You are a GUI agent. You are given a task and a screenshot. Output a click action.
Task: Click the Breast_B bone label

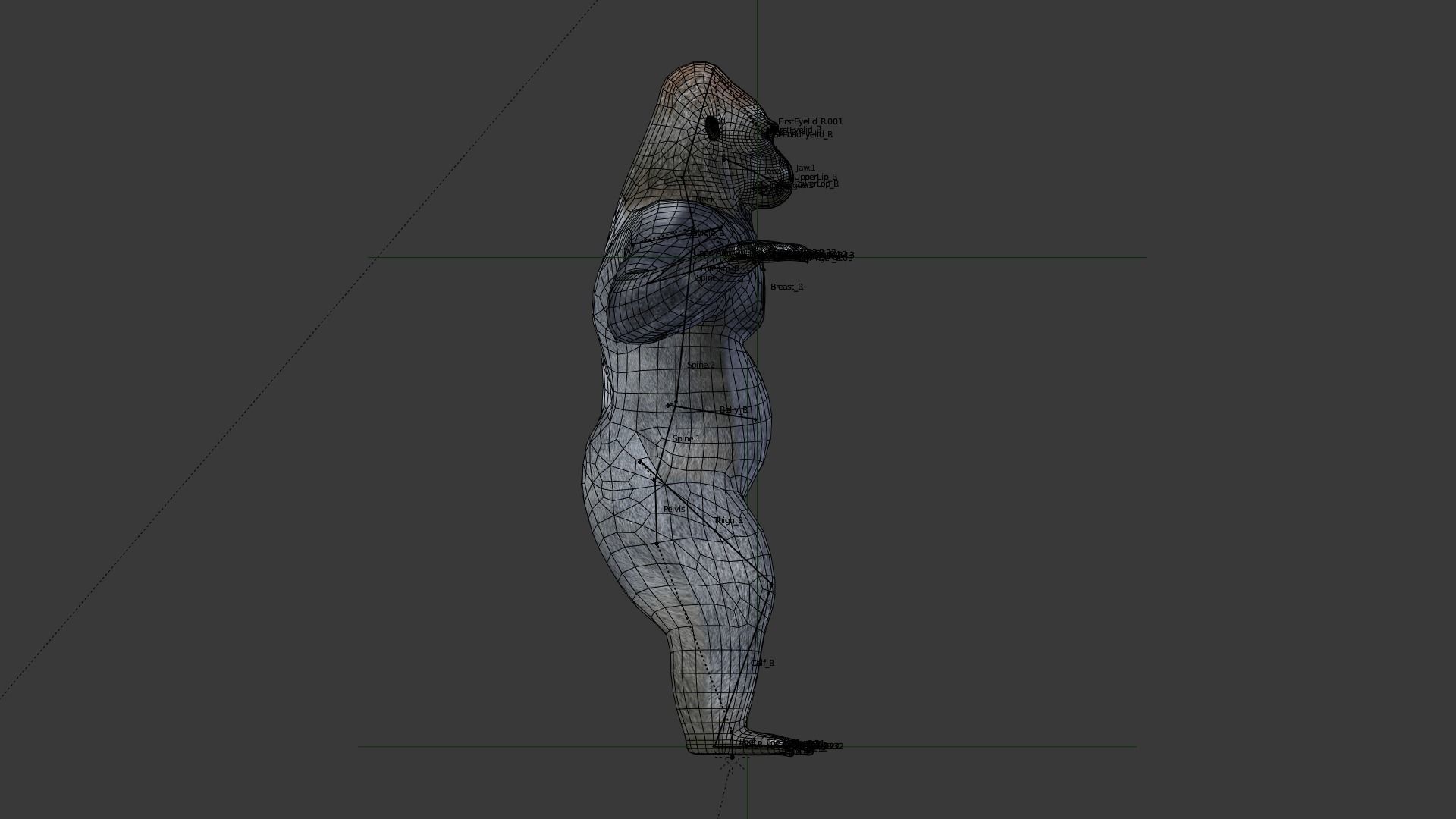point(786,287)
